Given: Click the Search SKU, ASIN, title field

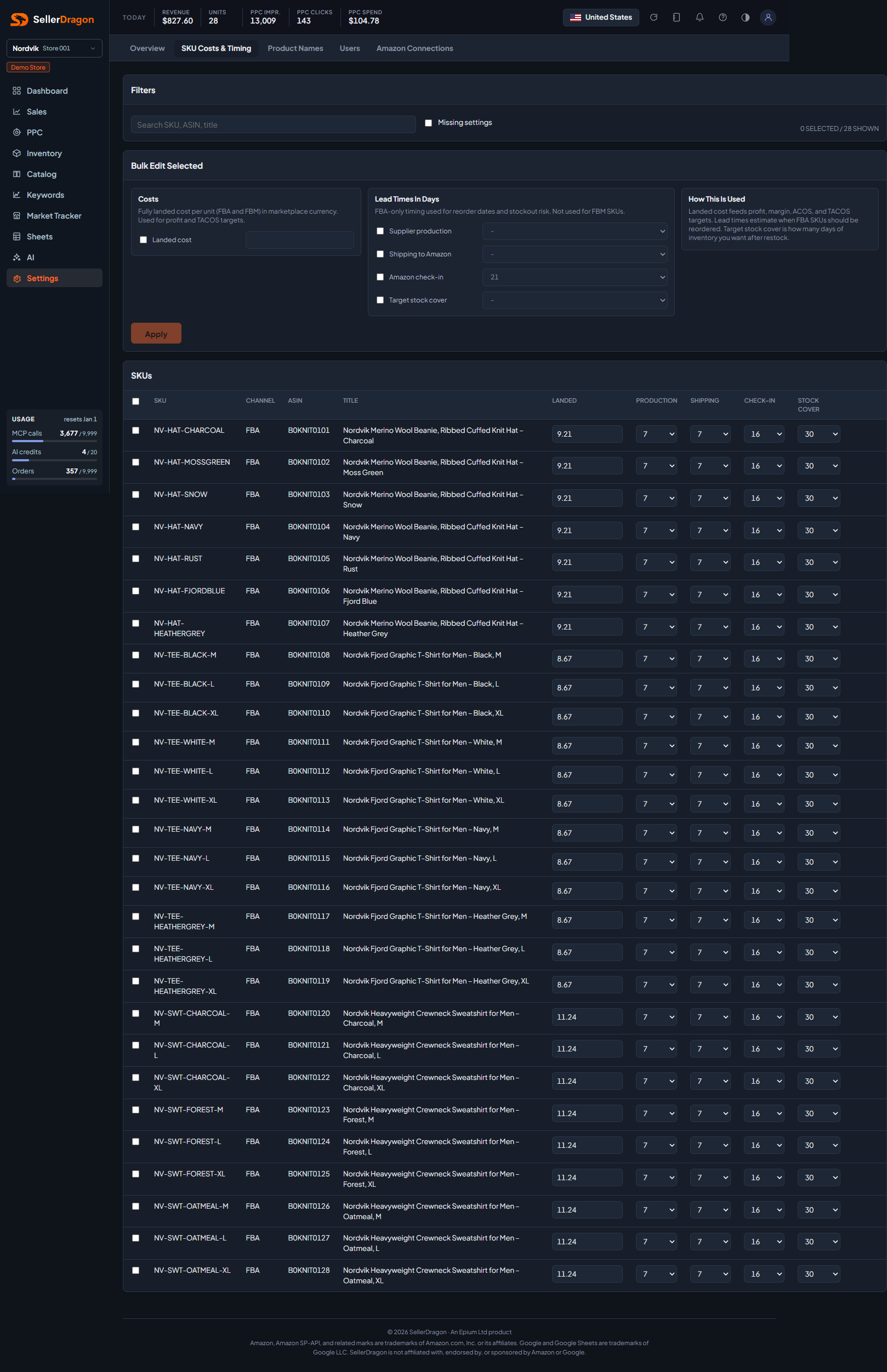Looking at the screenshot, I should pyautogui.click(x=273, y=124).
